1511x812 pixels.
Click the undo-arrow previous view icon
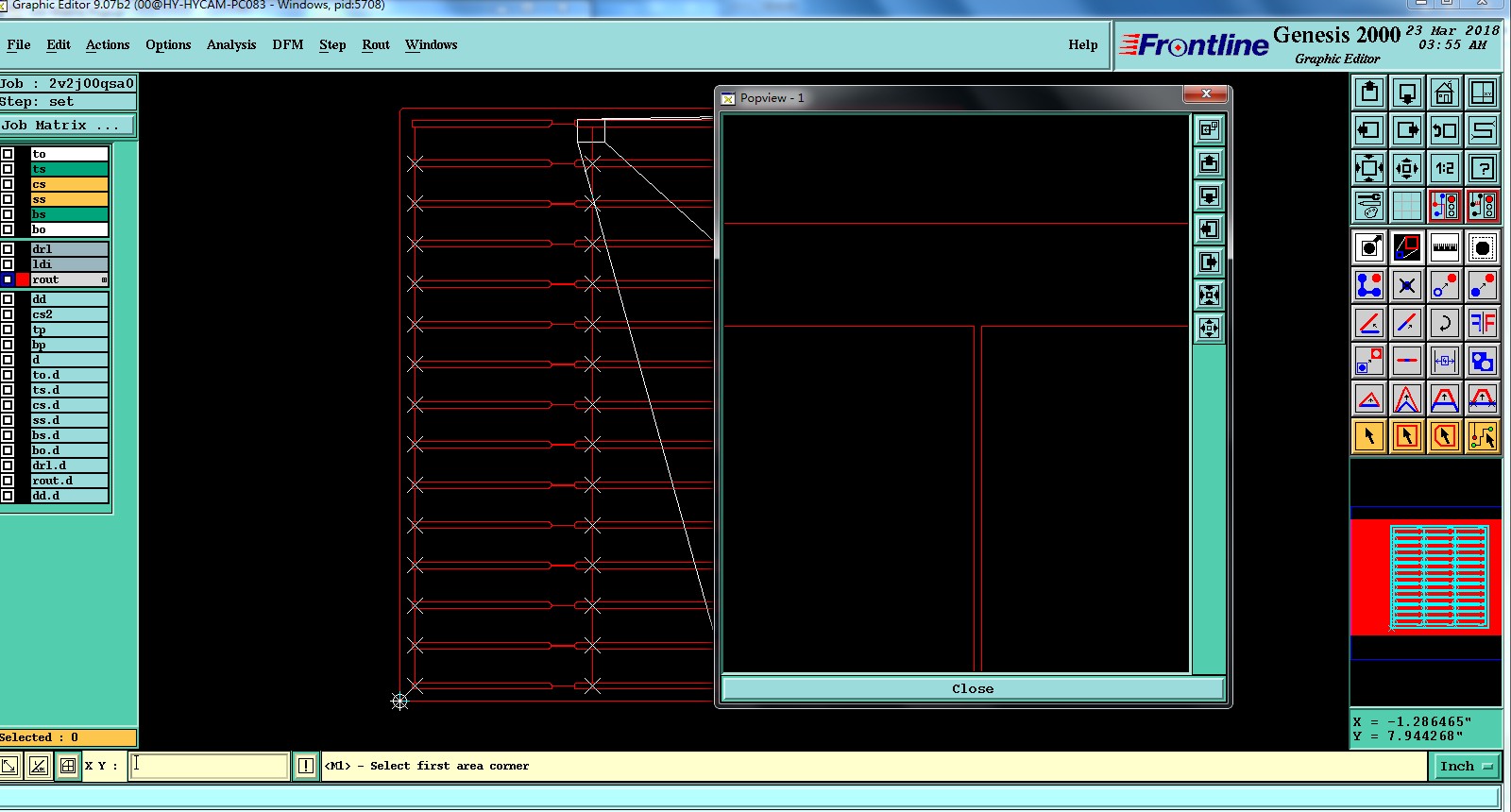pos(1445,130)
